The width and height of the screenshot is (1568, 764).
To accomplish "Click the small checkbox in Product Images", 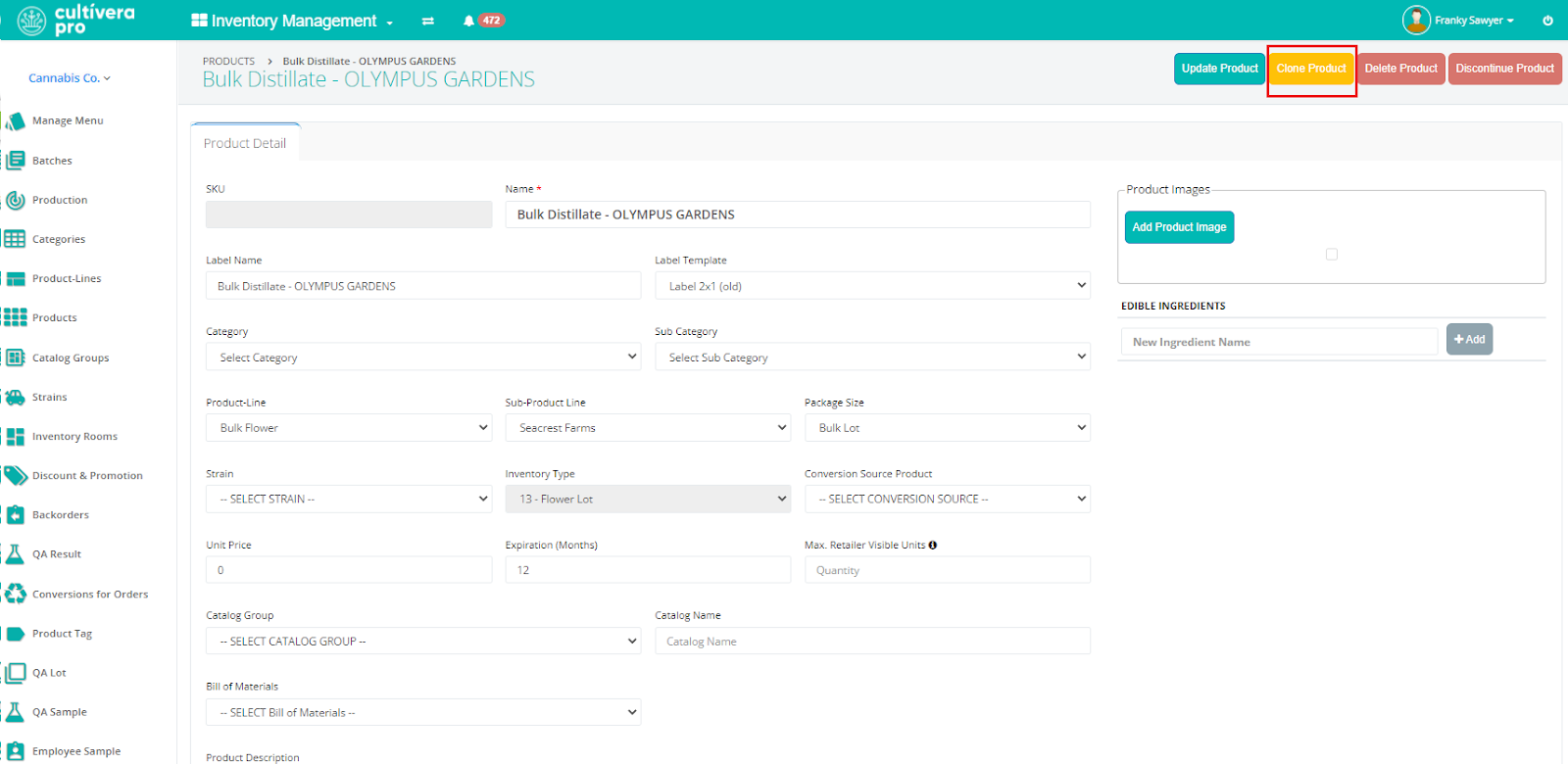I will (1332, 254).
